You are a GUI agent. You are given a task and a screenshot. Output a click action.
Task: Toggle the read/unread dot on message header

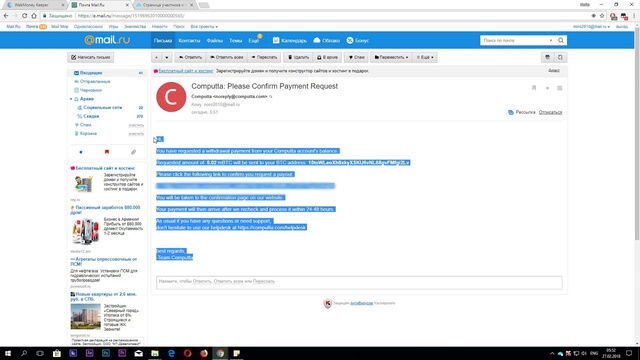click(547, 88)
